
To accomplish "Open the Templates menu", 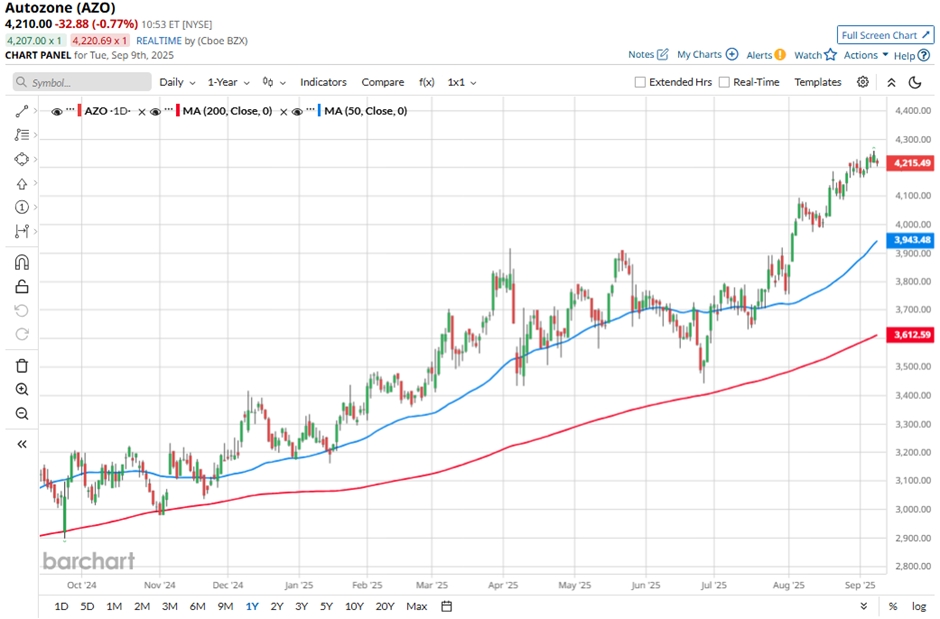I will pos(818,82).
